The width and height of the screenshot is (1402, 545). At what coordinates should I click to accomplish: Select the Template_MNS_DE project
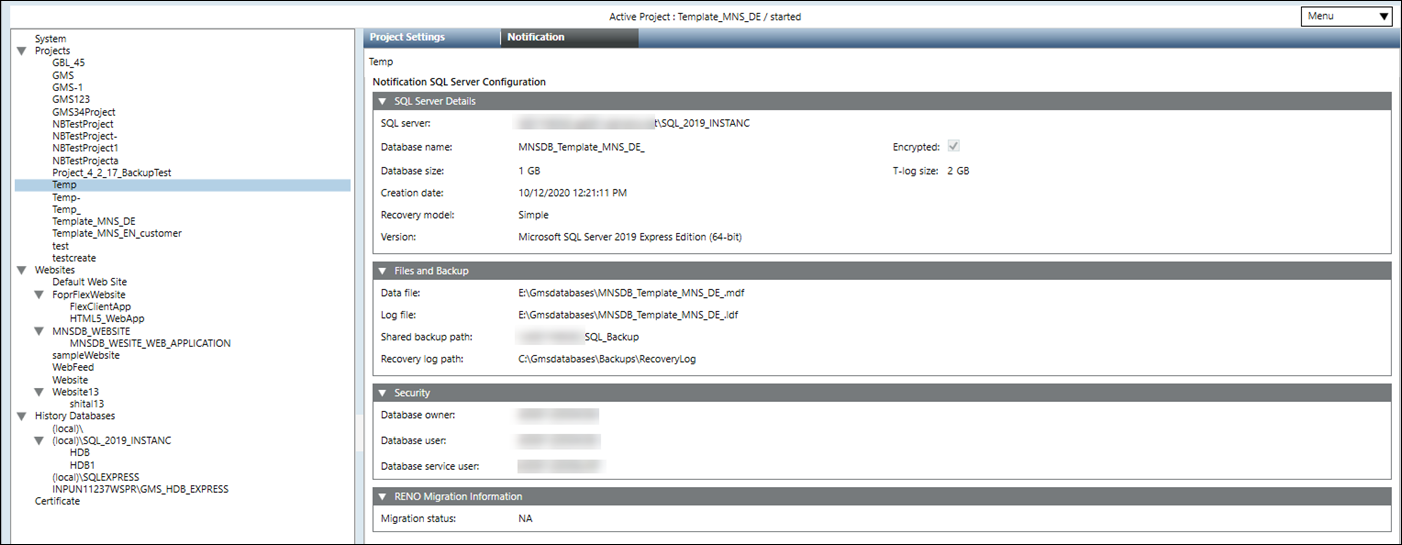click(93, 221)
